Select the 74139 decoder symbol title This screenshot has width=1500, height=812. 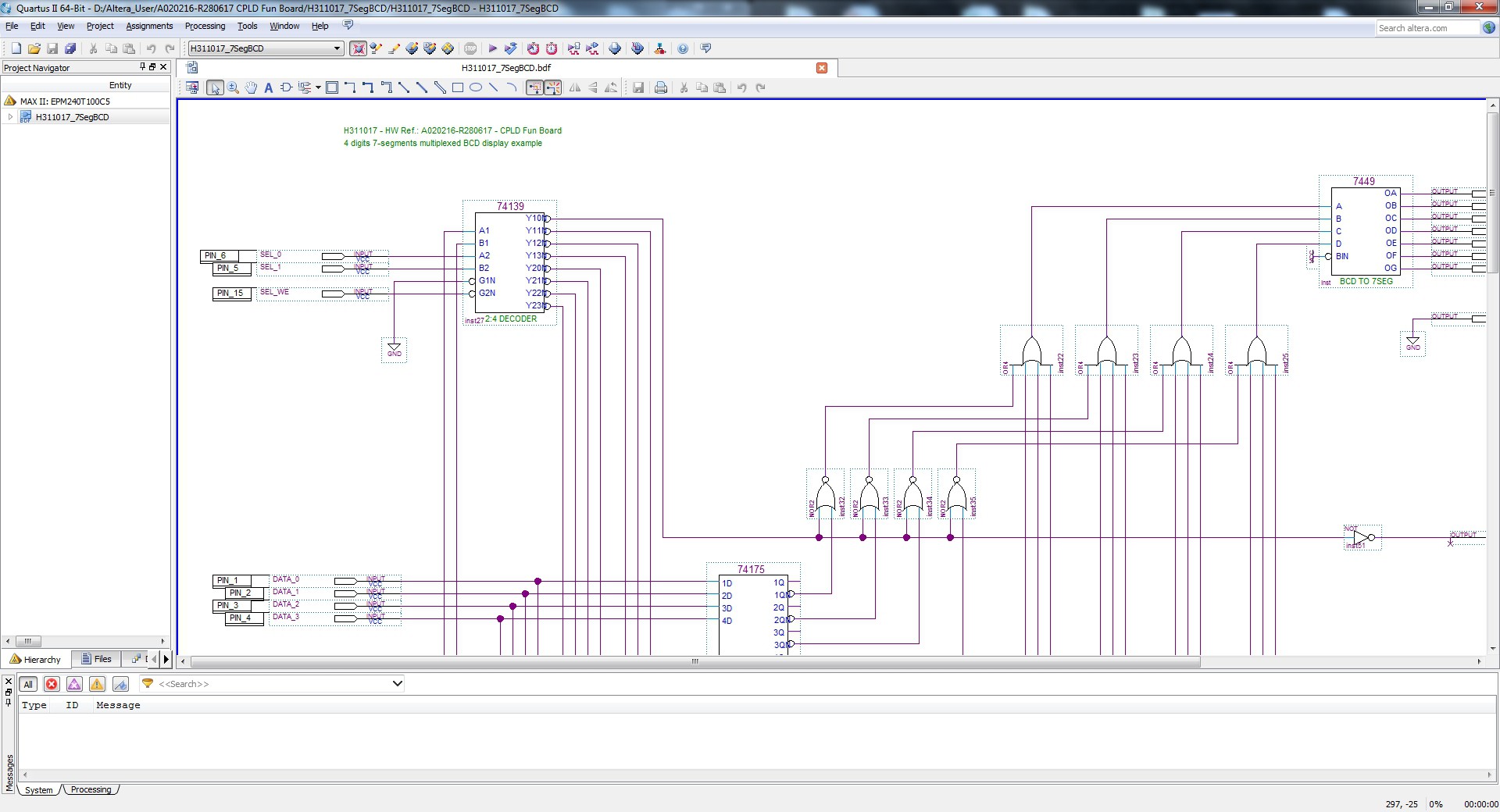coord(510,206)
